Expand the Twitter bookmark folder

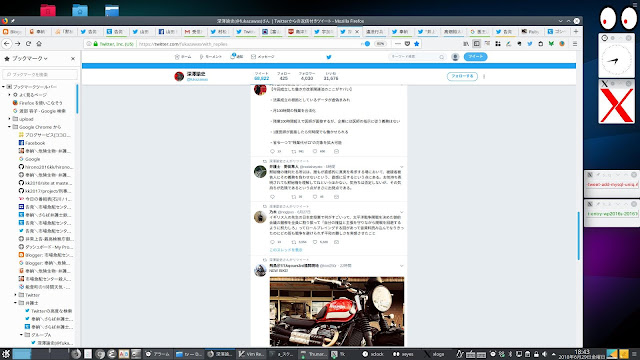[x=16, y=295]
